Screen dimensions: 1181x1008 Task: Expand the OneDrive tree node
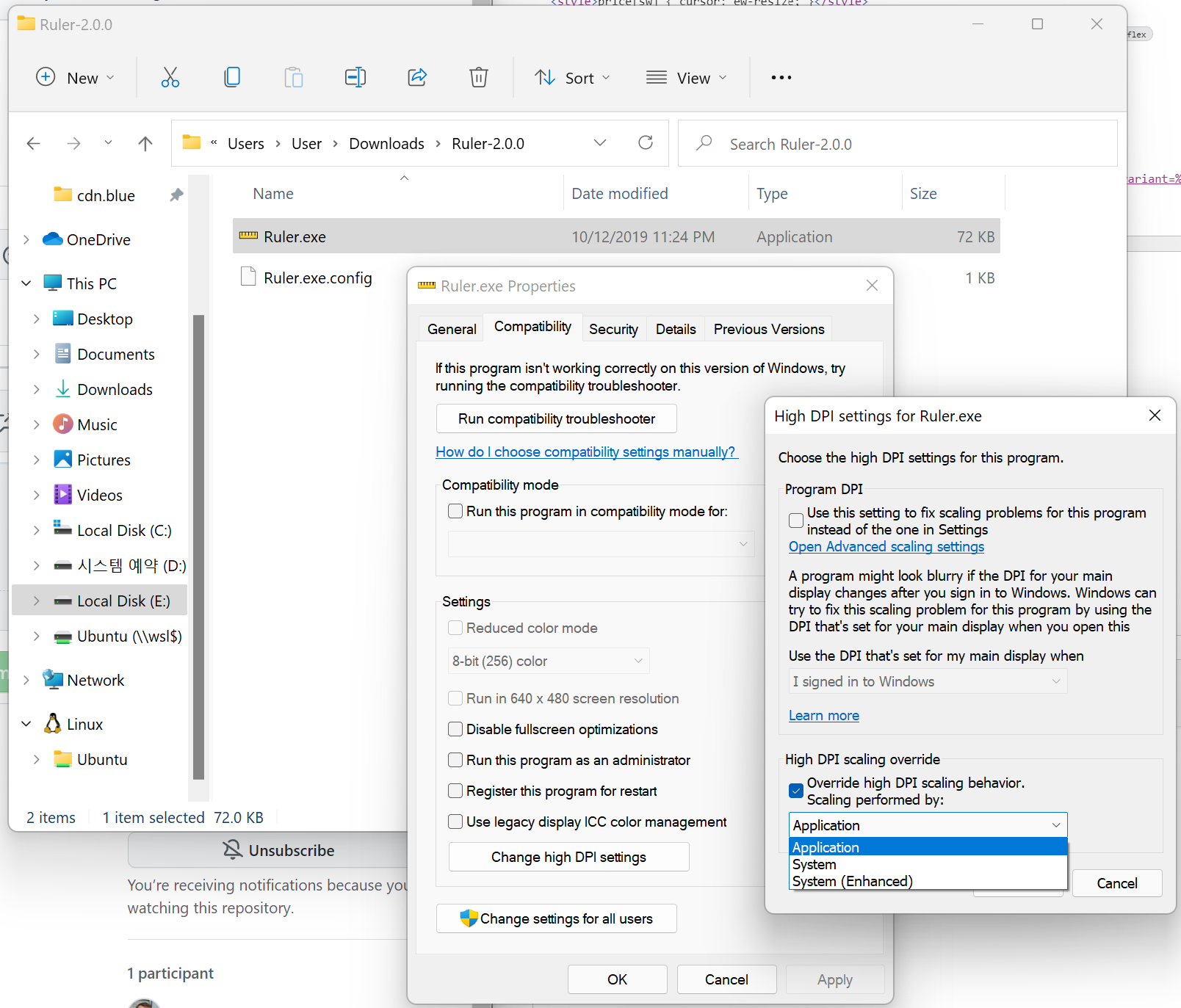coord(26,239)
